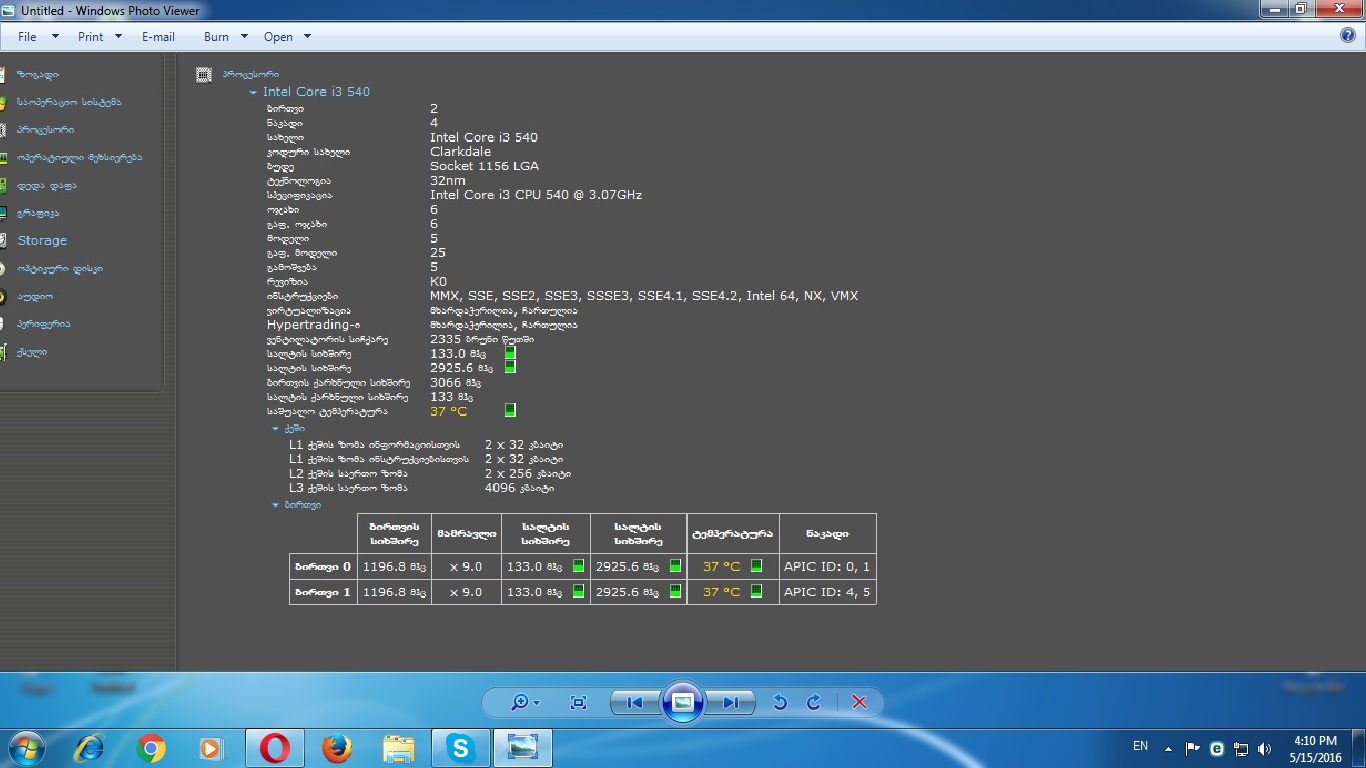Rotate the image clockwise
The height and width of the screenshot is (768, 1366).
(x=814, y=703)
